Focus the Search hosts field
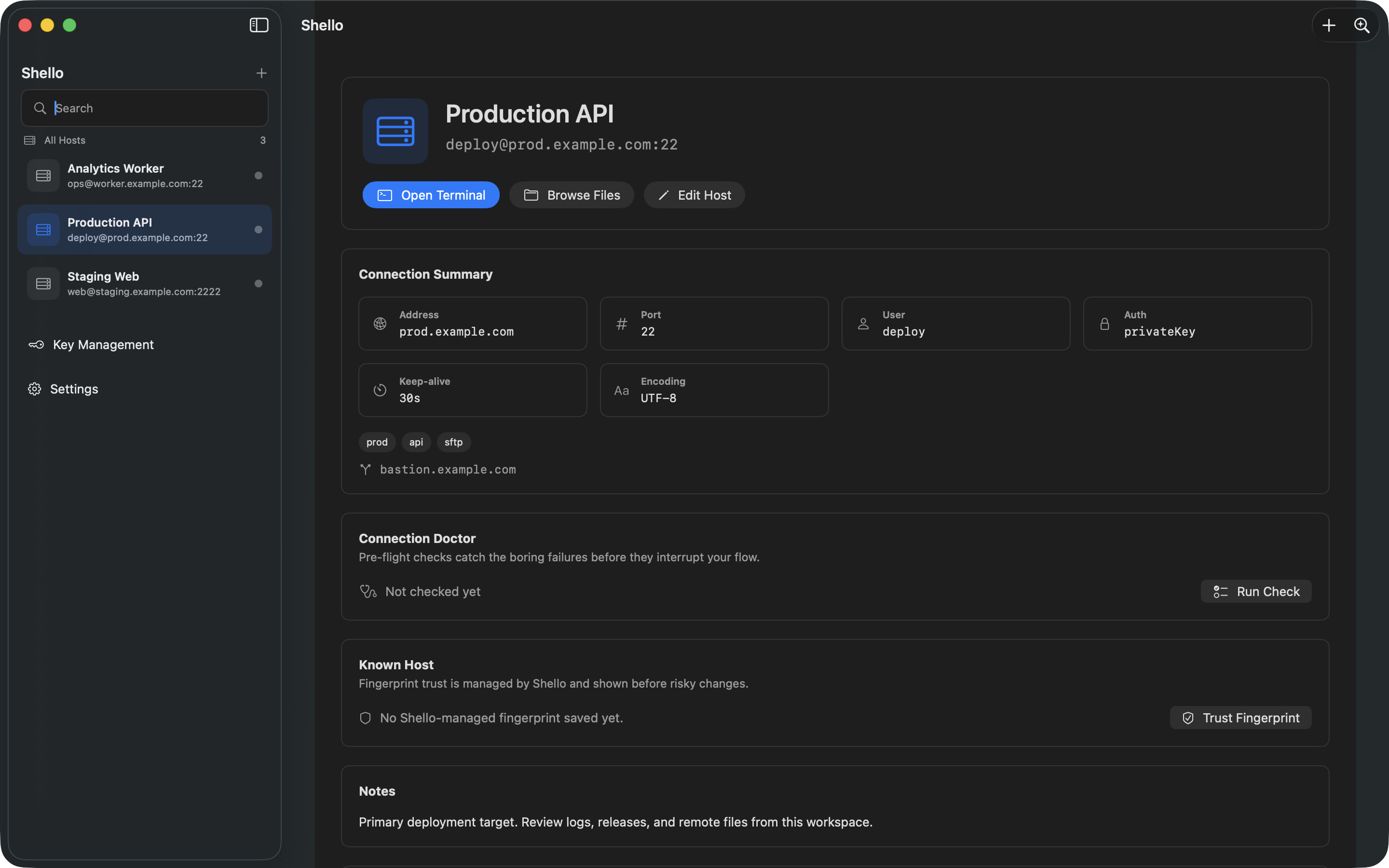Image resolution: width=1389 pixels, height=868 pixels. tap(145, 108)
